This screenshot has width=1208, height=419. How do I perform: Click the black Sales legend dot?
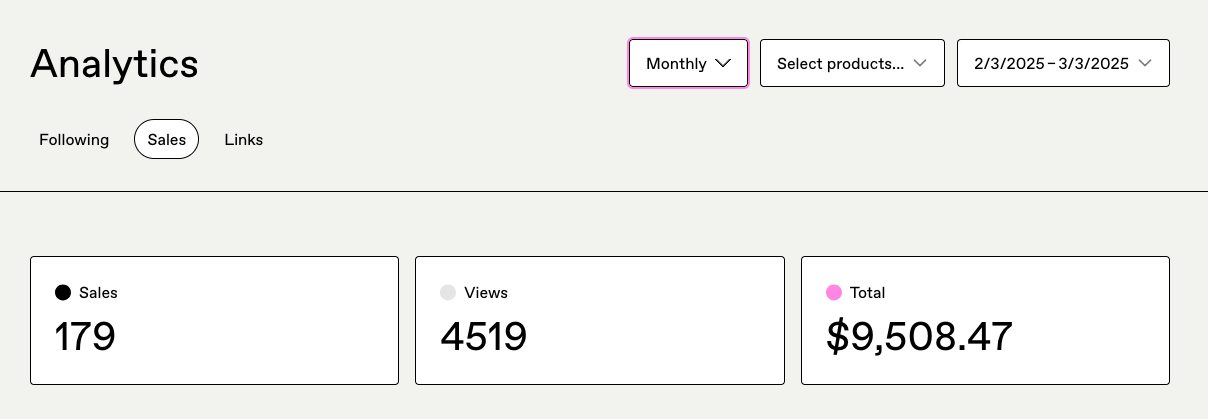[63, 293]
